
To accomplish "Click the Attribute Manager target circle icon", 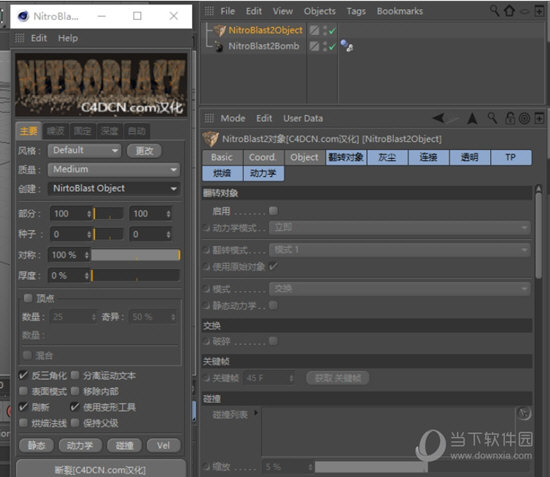I will tap(524, 119).
